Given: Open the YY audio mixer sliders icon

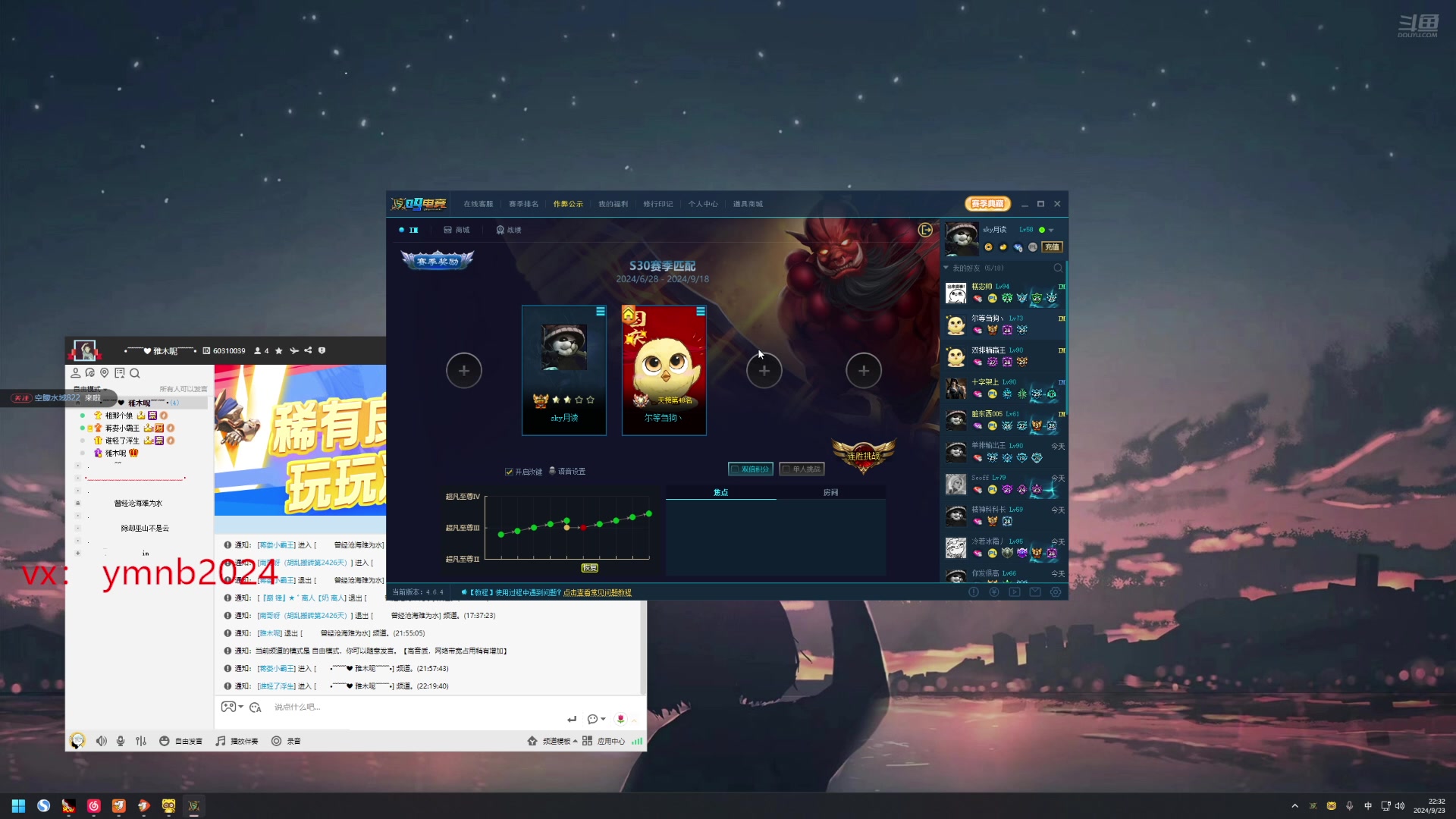Looking at the screenshot, I should [x=141, y=741].
